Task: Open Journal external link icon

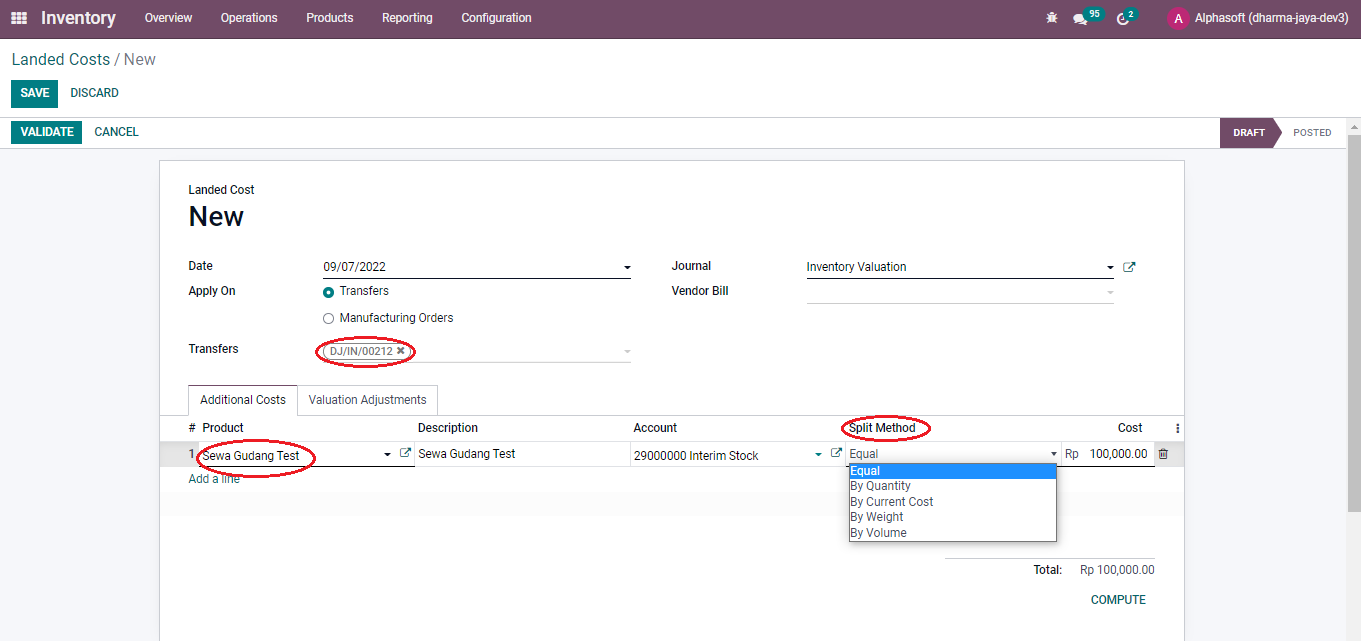Action: 1129,267
